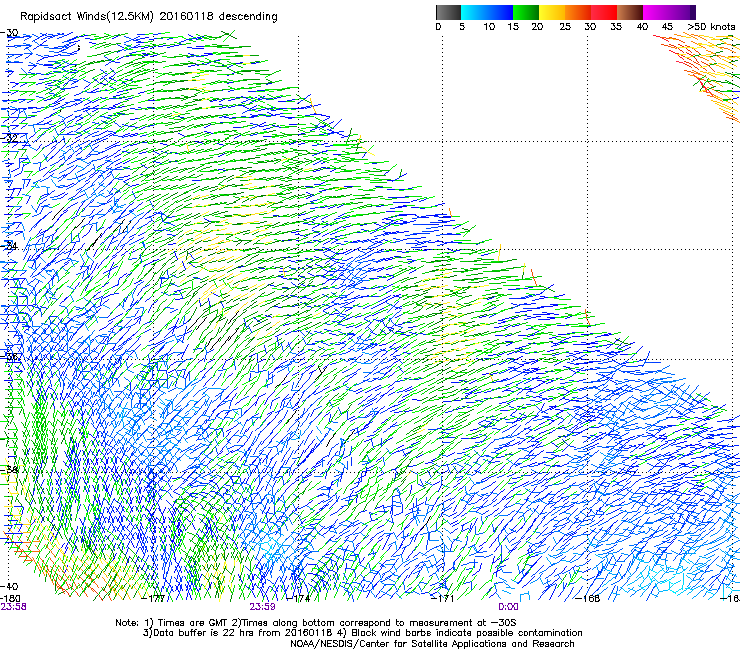
Task: Click the title 'Rapidsact Winds(12.5KM) 20160118 descending'
Action: pyautogui.click(x=149, y=17)
